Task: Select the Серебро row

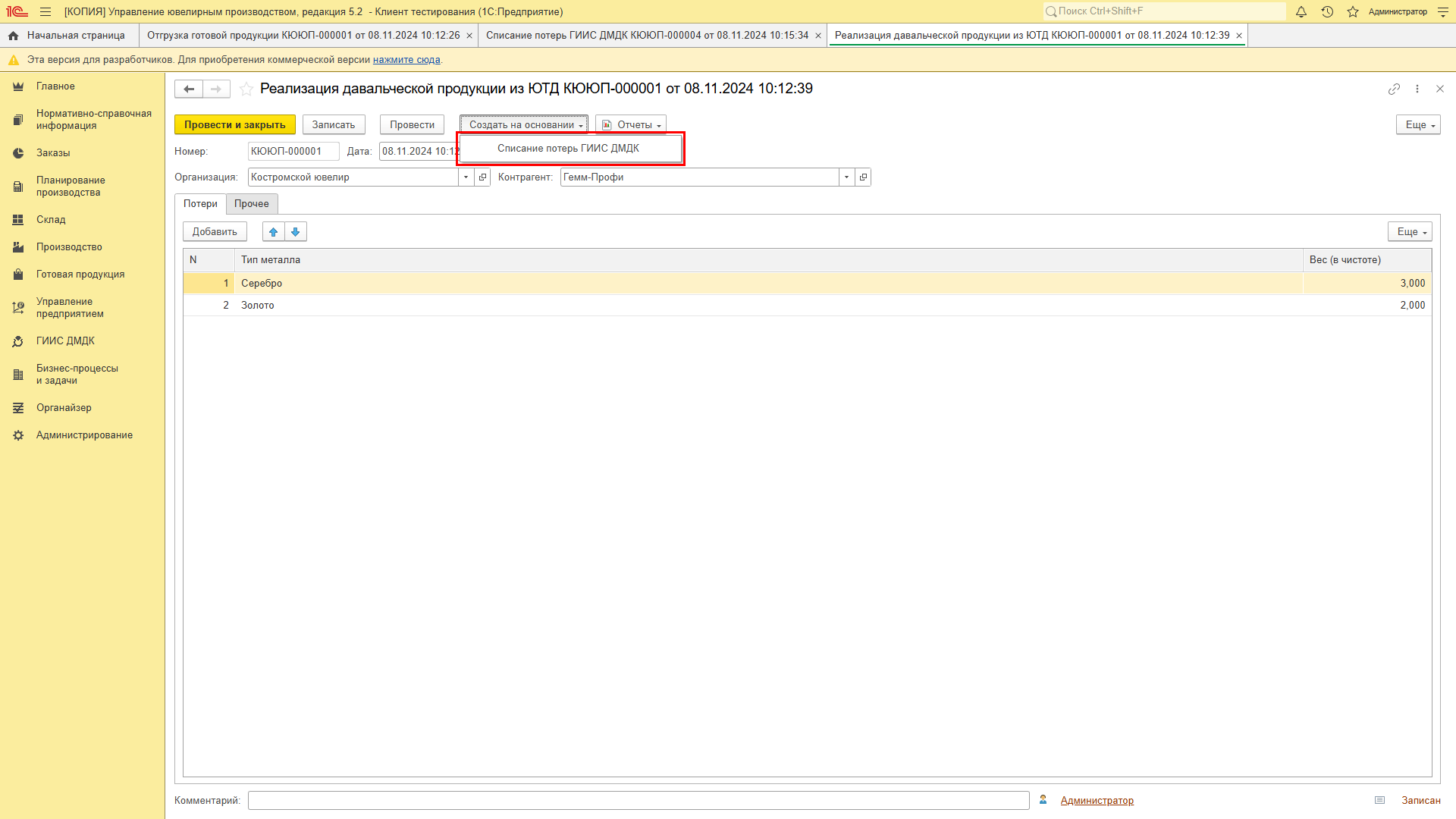Action: click(808, 284)
